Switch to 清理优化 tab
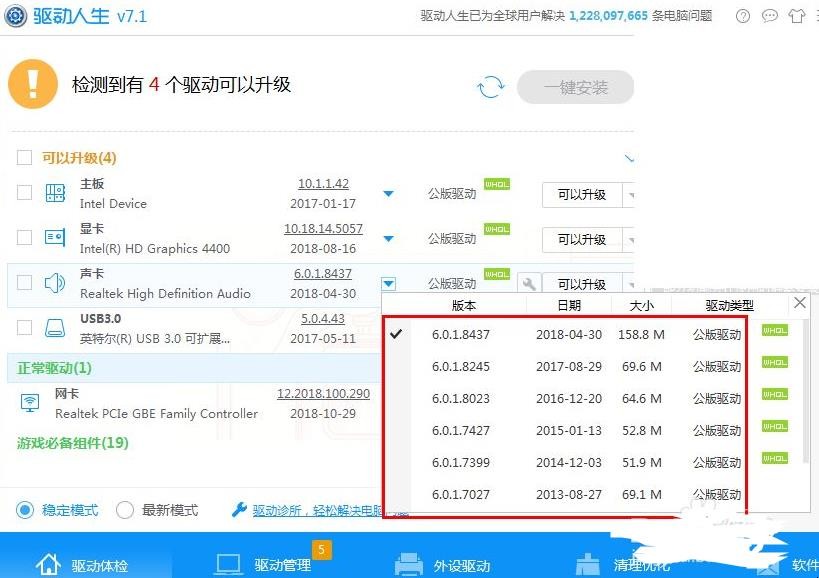Screen dimensions: 819x578 [x=622, y=565]
